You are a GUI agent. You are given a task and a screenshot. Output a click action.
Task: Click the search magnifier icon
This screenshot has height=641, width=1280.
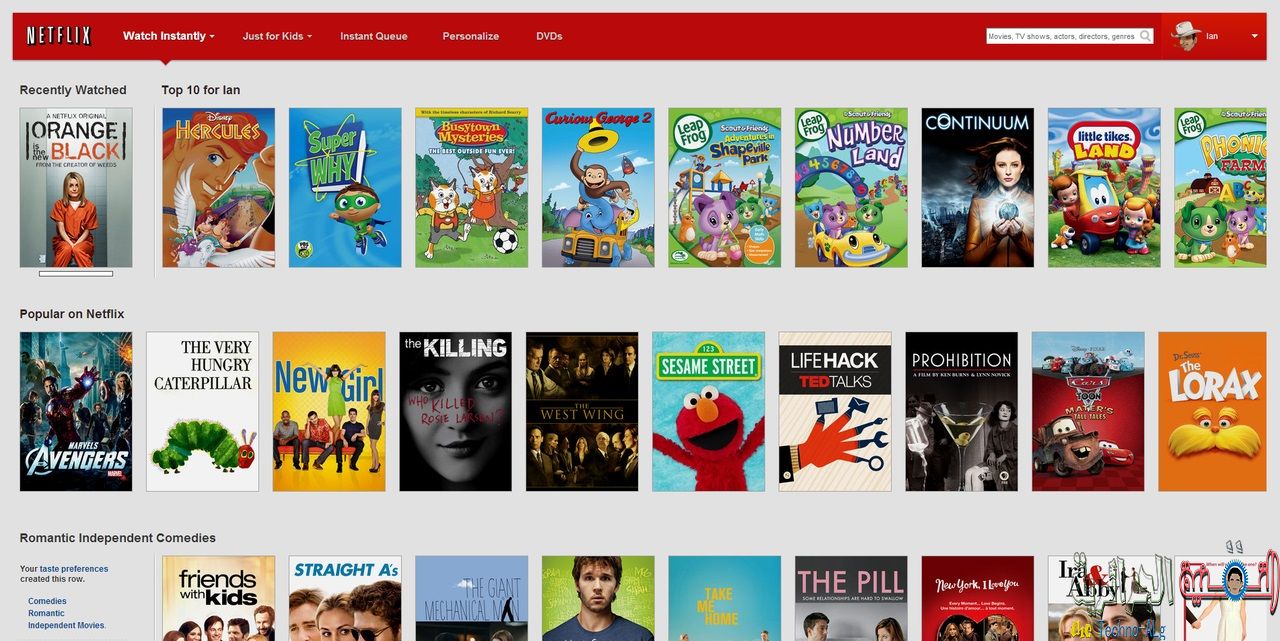pyautogui.click(x=1145, y=36)
